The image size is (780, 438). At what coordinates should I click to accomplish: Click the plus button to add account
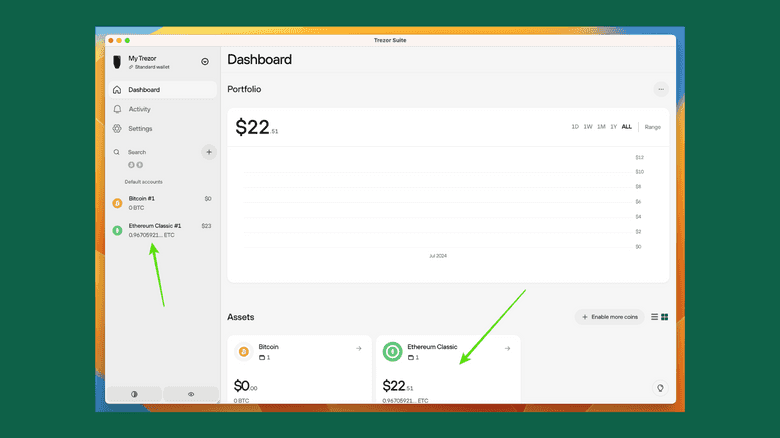[x=209, y=152]
